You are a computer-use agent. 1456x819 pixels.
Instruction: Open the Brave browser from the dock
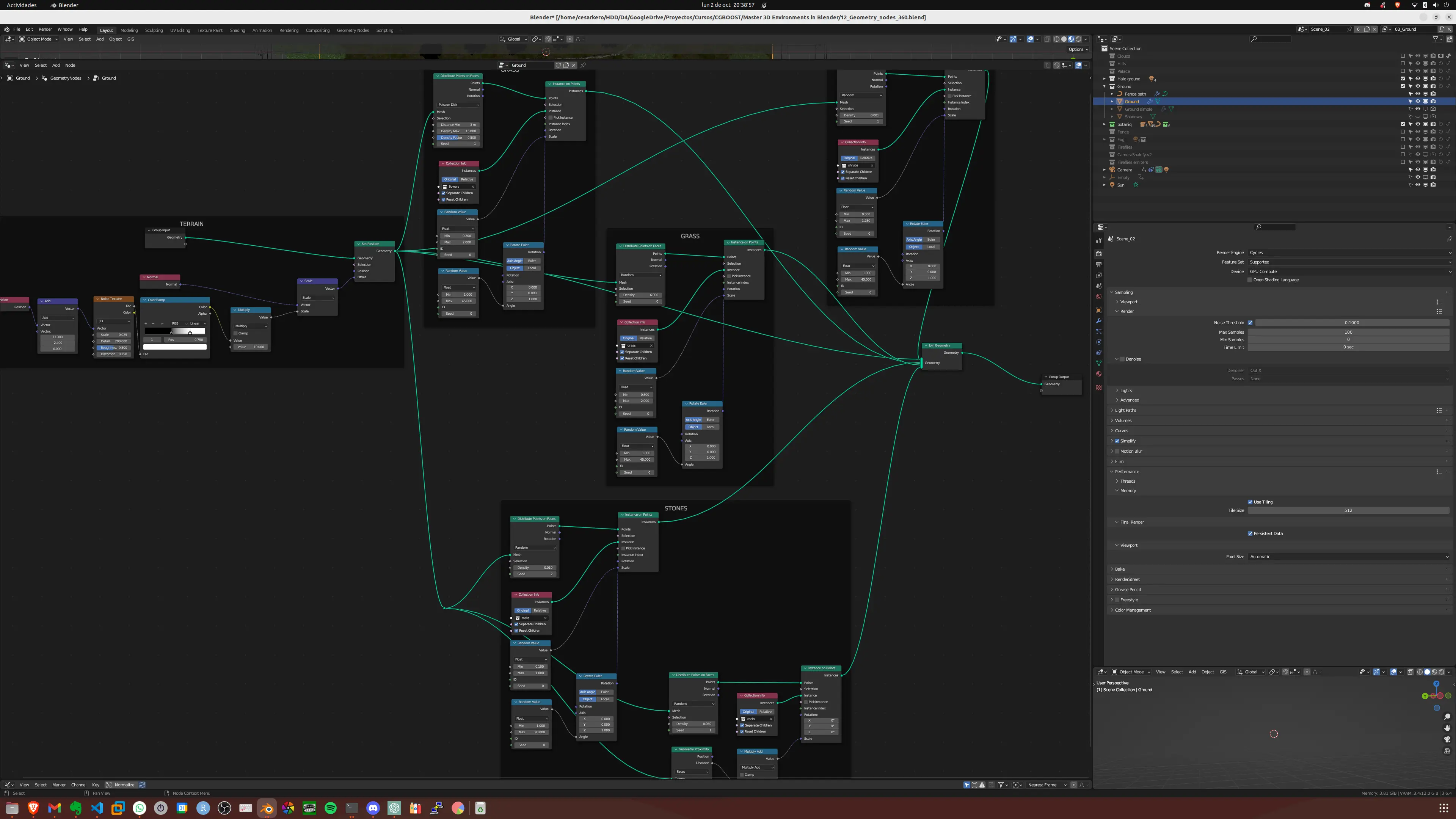click(x=33, y=808)
